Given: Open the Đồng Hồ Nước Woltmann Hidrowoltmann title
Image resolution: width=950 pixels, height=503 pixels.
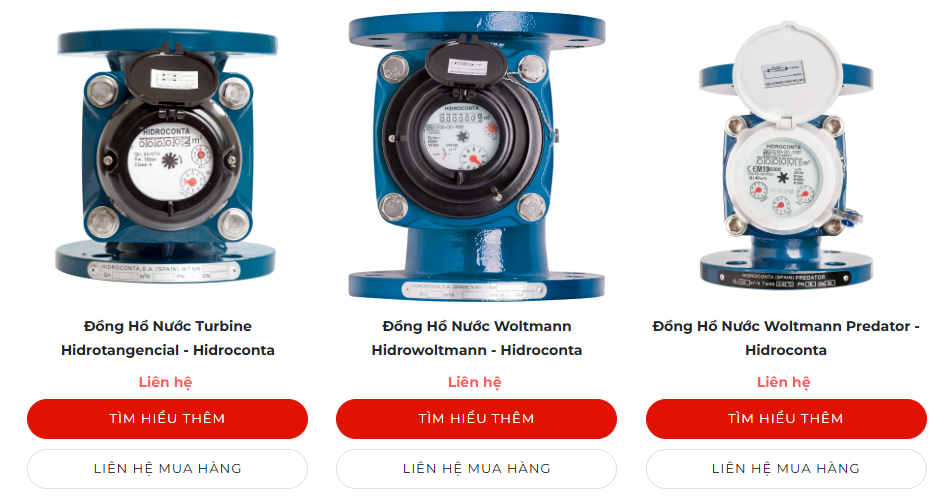Looking at the screenshot, I should [477, 338].
